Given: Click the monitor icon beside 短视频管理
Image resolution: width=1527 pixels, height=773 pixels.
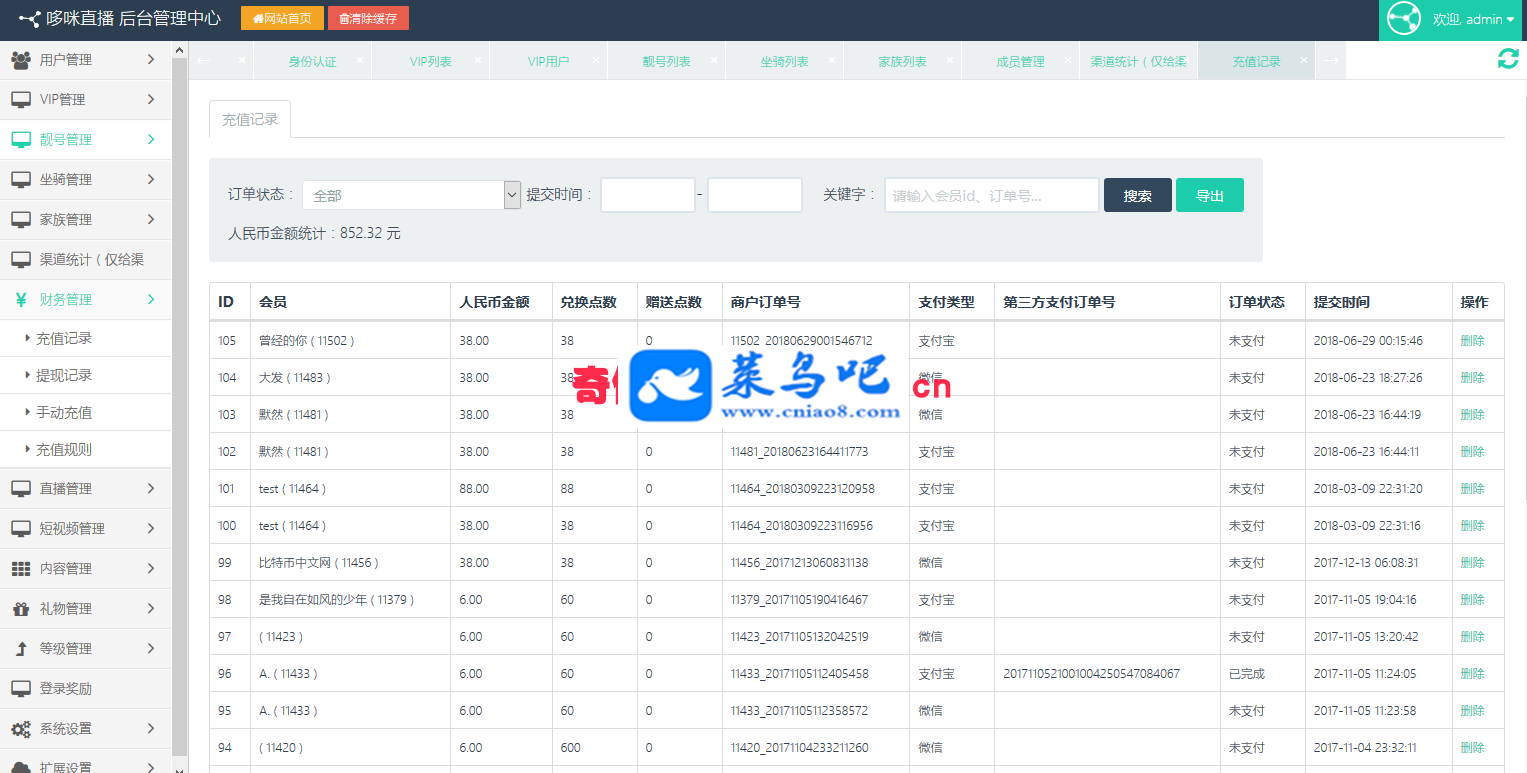Looking at the screenshot, I should pos(20,529).
